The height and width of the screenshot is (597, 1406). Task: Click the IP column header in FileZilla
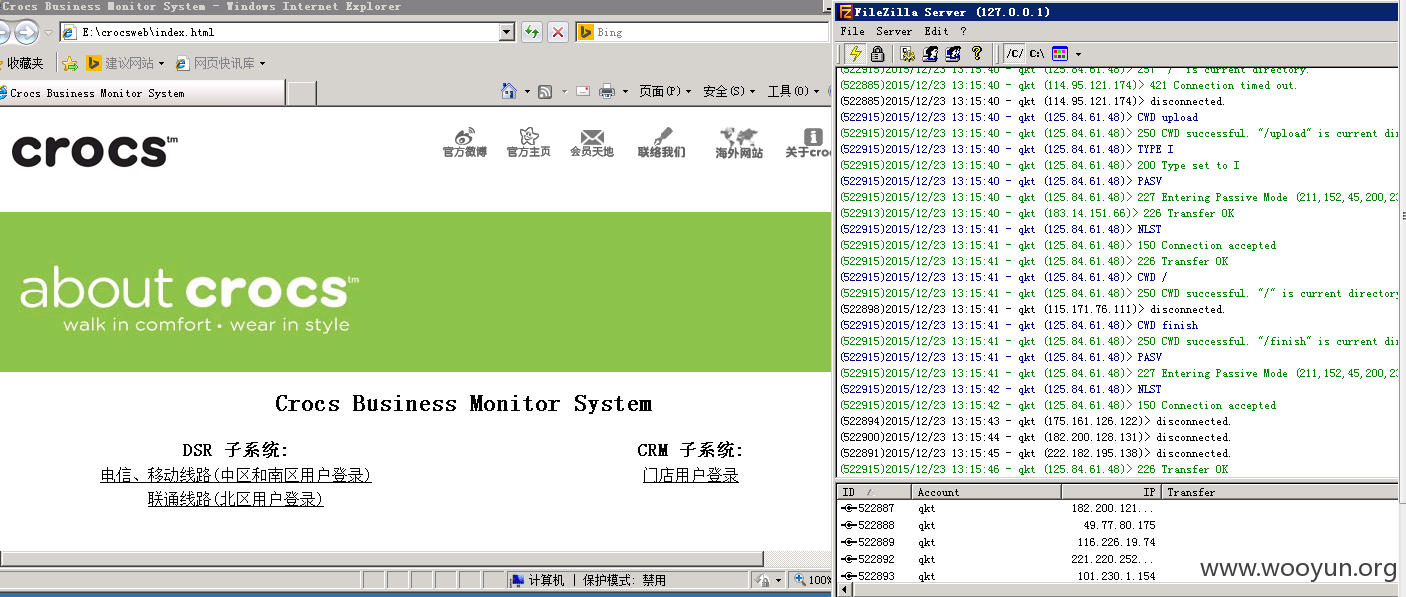[1111, 492]
